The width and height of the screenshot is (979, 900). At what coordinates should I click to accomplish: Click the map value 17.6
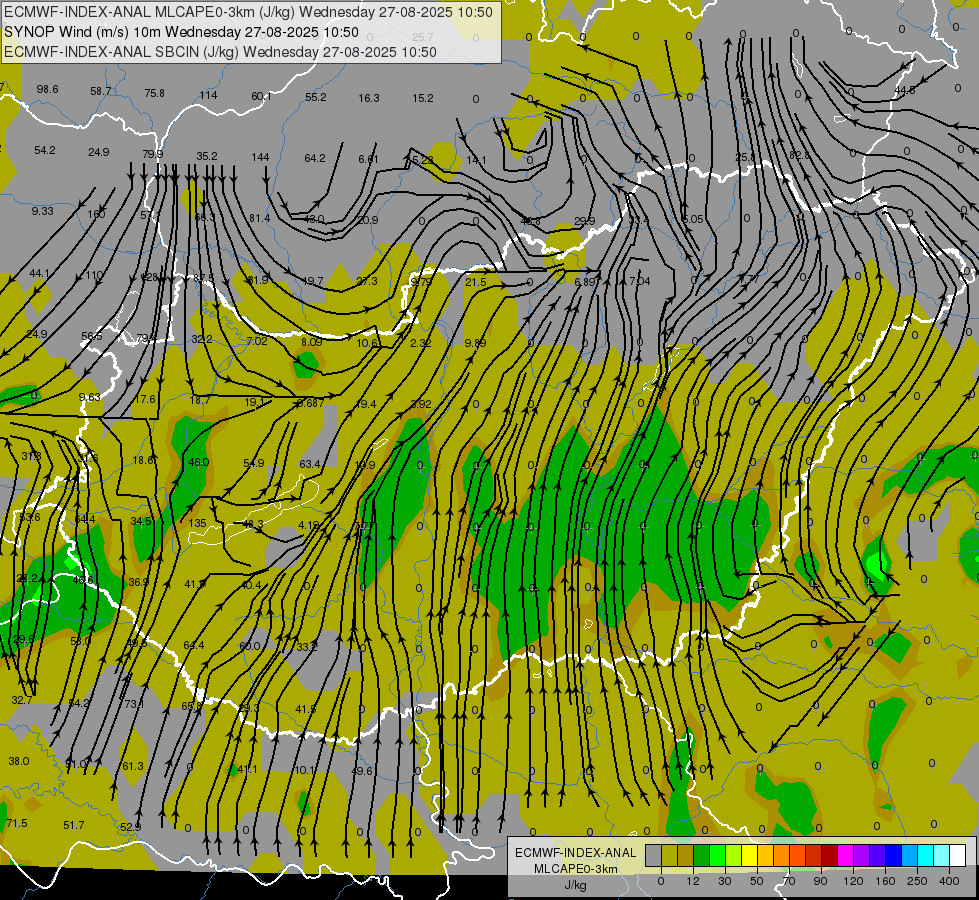[x=145, y=399]
